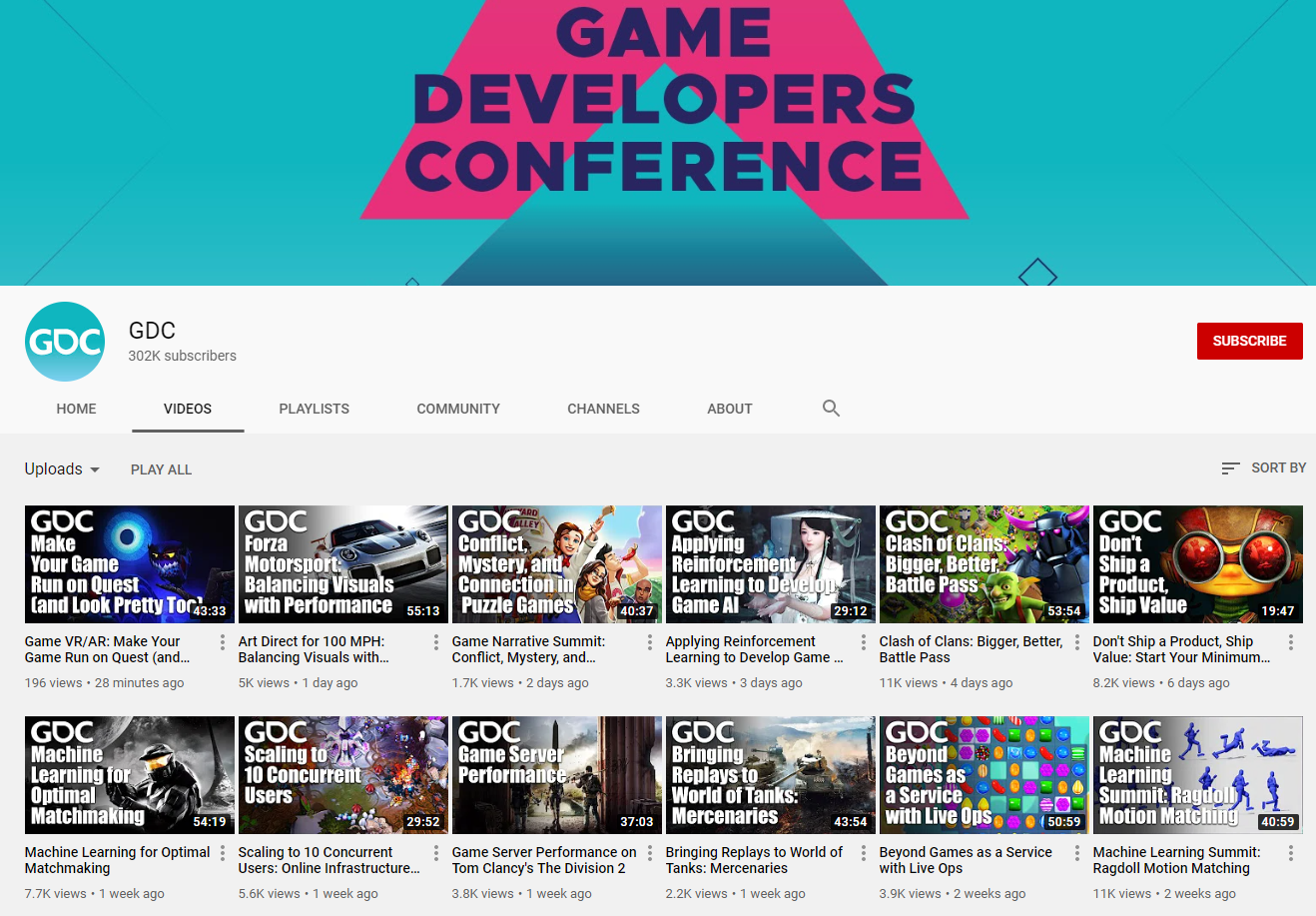Open options menu for Game Server Performance video
Image resolution: width=1316 pixels, height=916 pixels.
point(650,853)
